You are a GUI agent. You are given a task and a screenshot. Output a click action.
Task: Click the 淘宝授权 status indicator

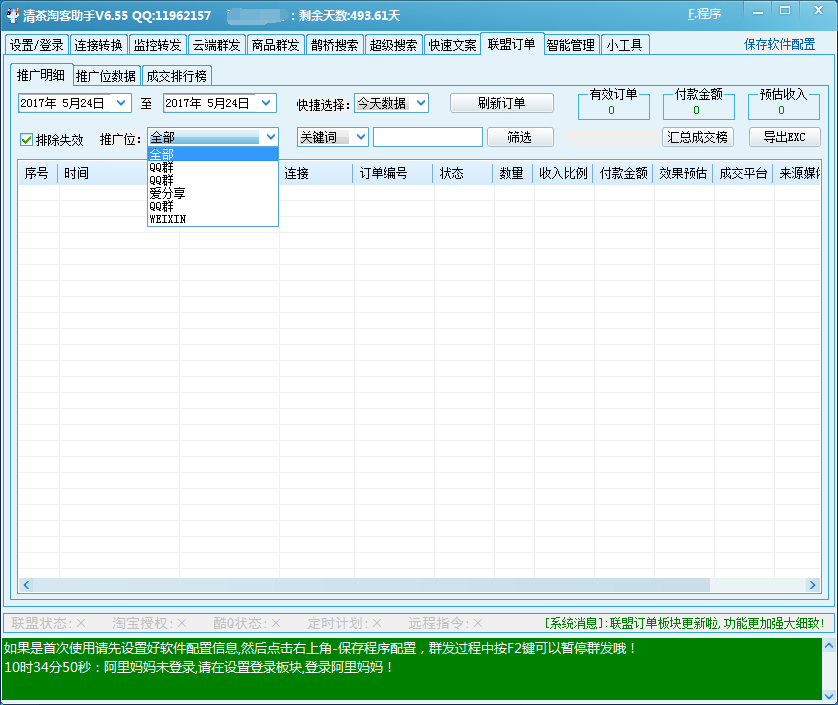[149, 623]
